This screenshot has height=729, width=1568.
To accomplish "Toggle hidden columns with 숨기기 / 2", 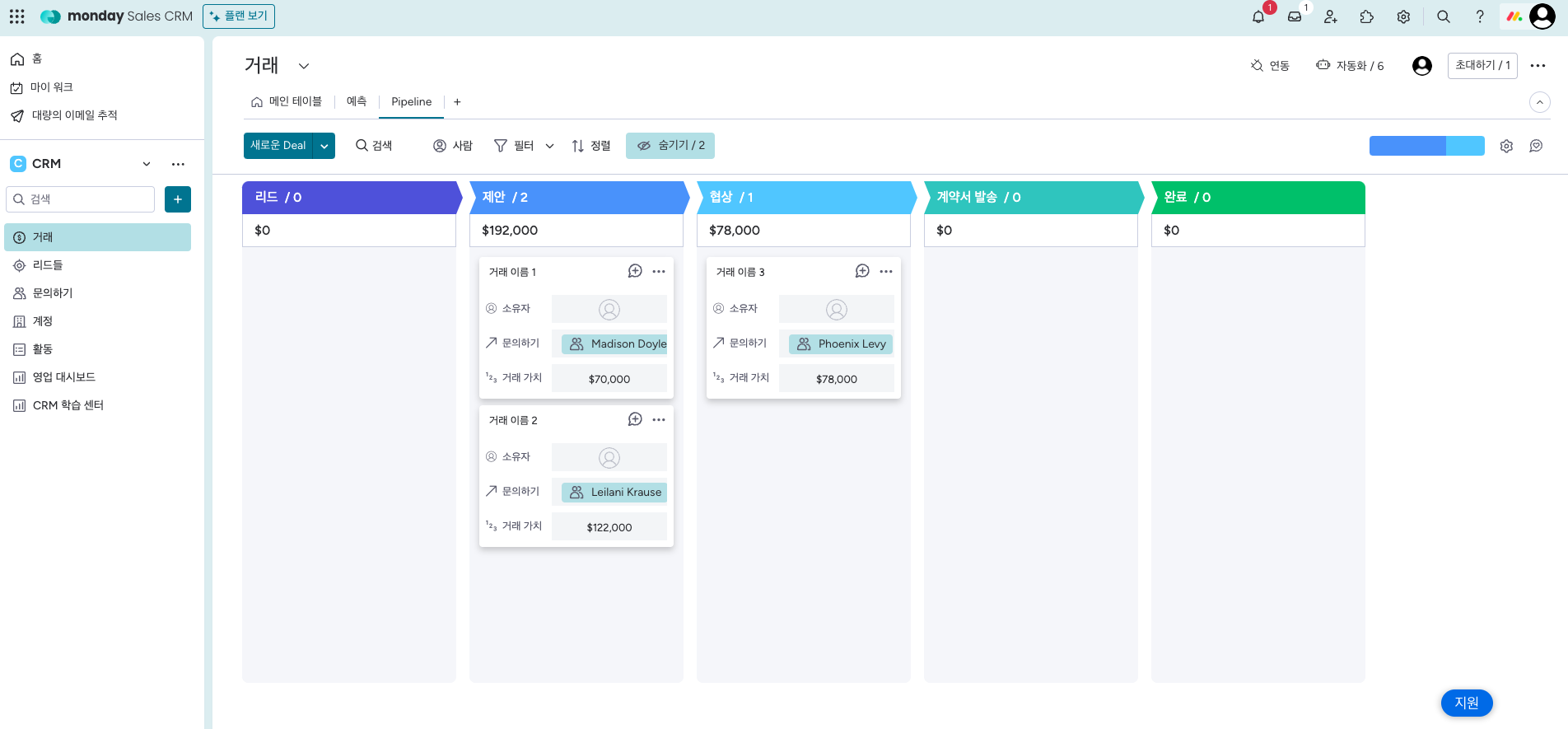I will point(670,146).
